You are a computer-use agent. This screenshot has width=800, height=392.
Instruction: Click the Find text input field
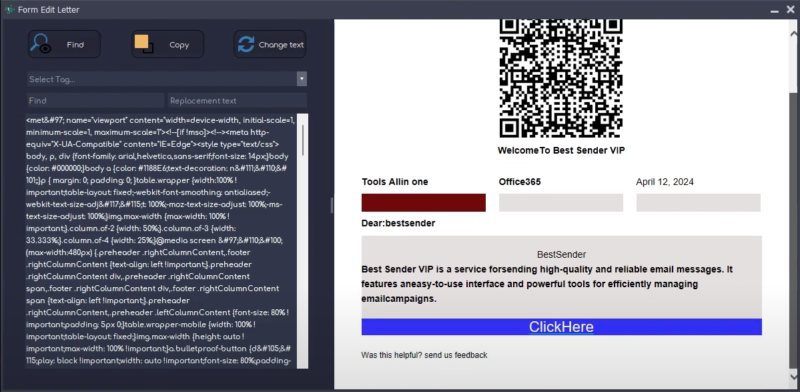tap(95, 101)
